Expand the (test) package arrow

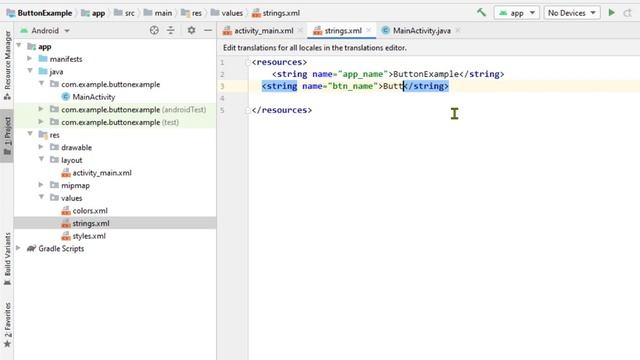pos(41,122)
